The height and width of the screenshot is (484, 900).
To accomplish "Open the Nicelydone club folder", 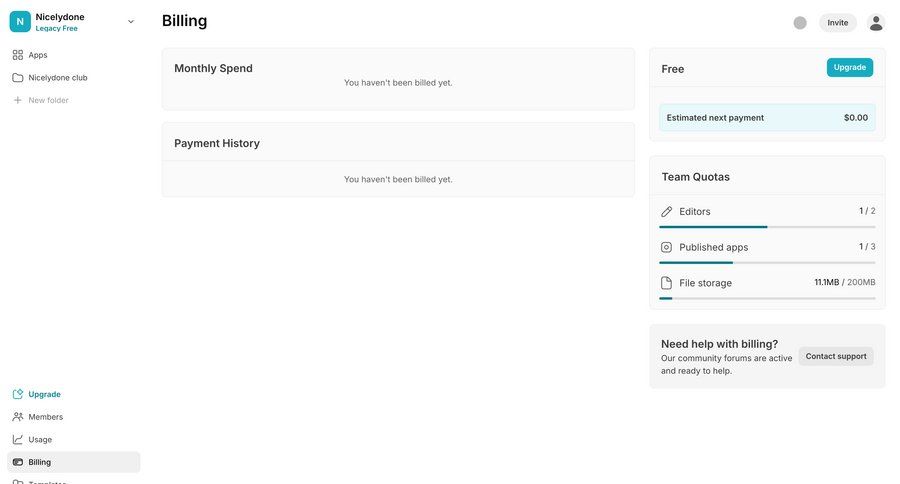I will (57, 77).
